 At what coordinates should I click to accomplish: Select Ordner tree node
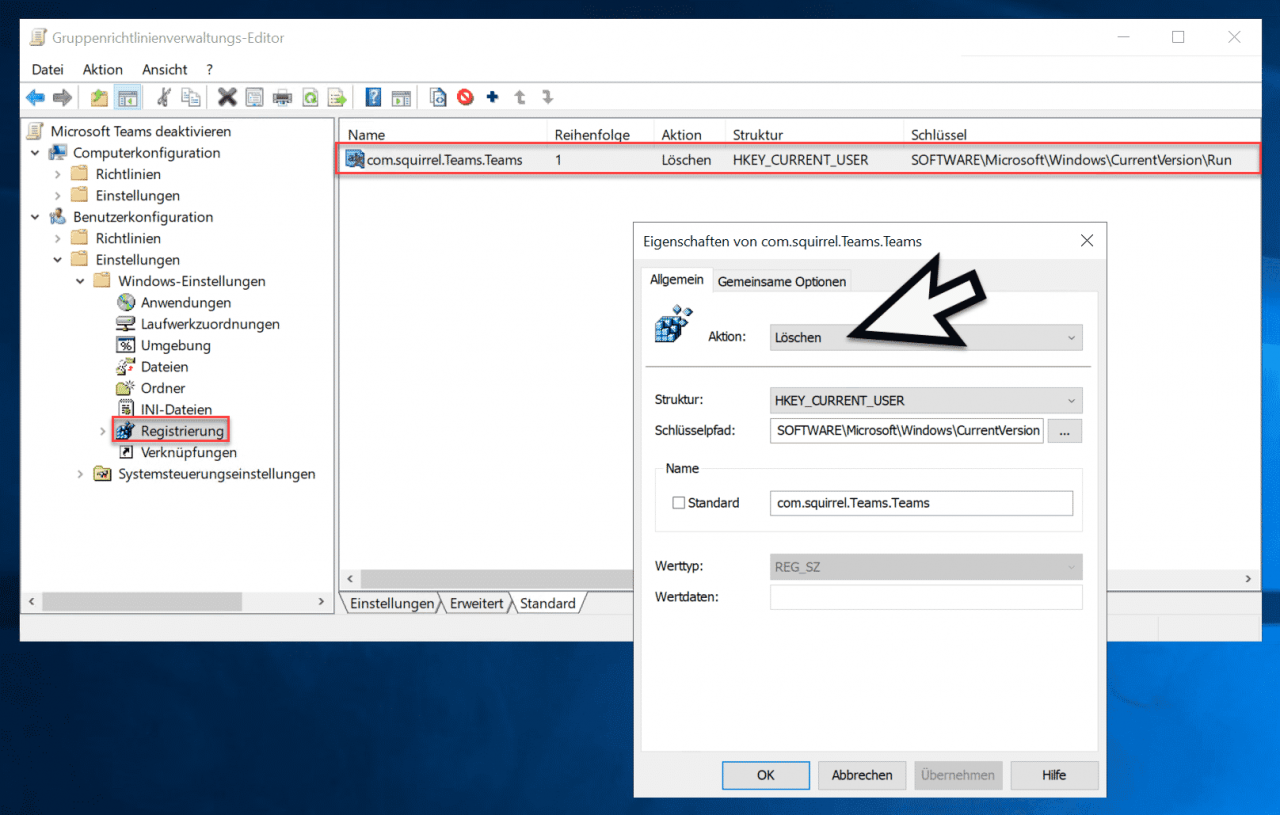(x=163, y=388)
